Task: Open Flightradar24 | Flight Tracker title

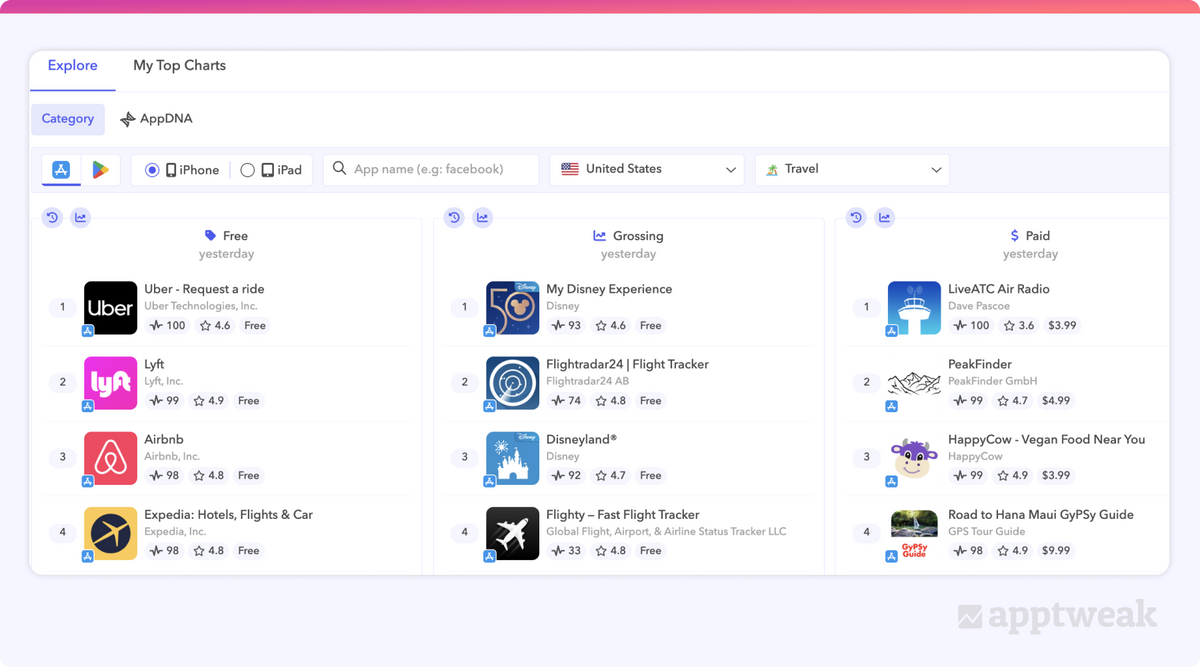Action: (627, 364)
